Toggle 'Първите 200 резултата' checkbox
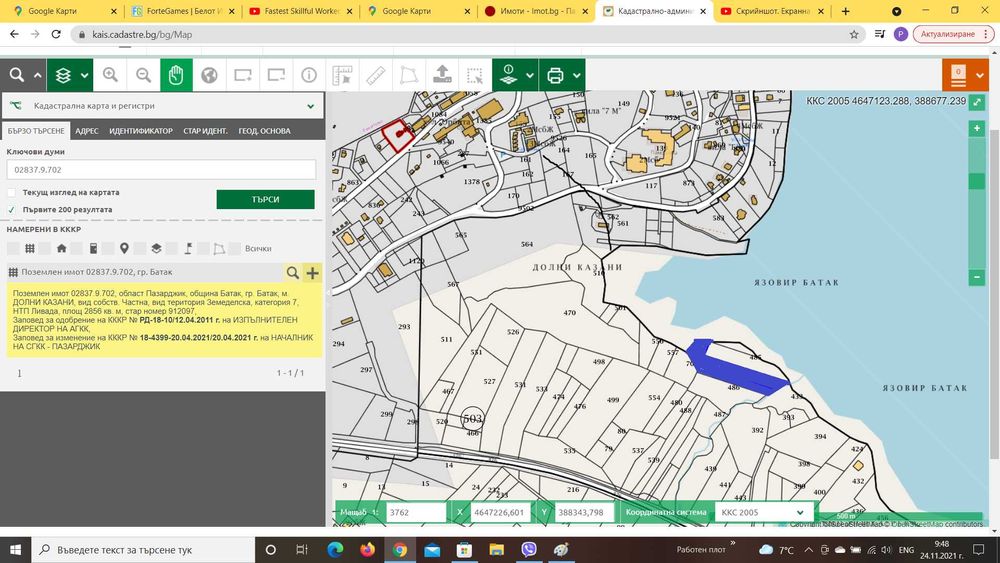This screenshot has height=563, width=1000. coord(12,210)
